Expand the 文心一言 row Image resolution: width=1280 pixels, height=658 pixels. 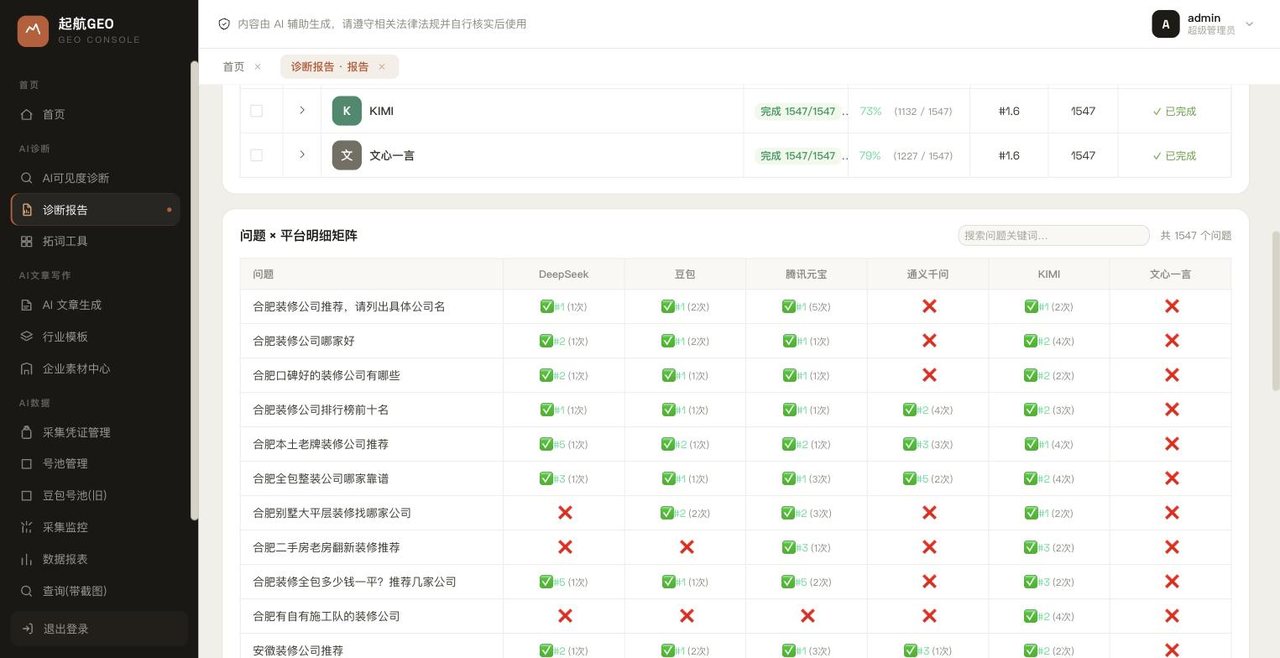[x=302, y=155]
